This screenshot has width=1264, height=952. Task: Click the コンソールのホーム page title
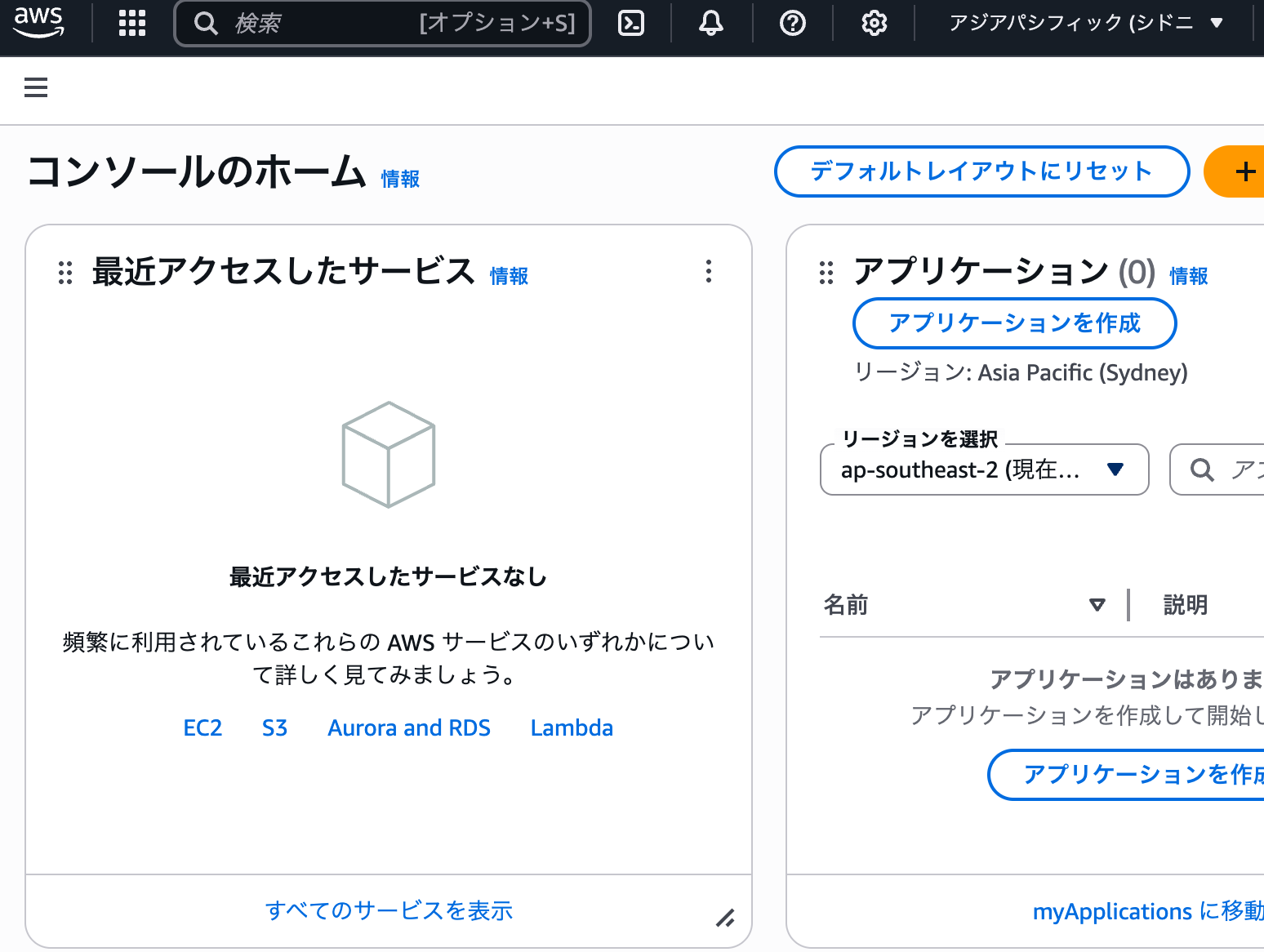[197, 171]
